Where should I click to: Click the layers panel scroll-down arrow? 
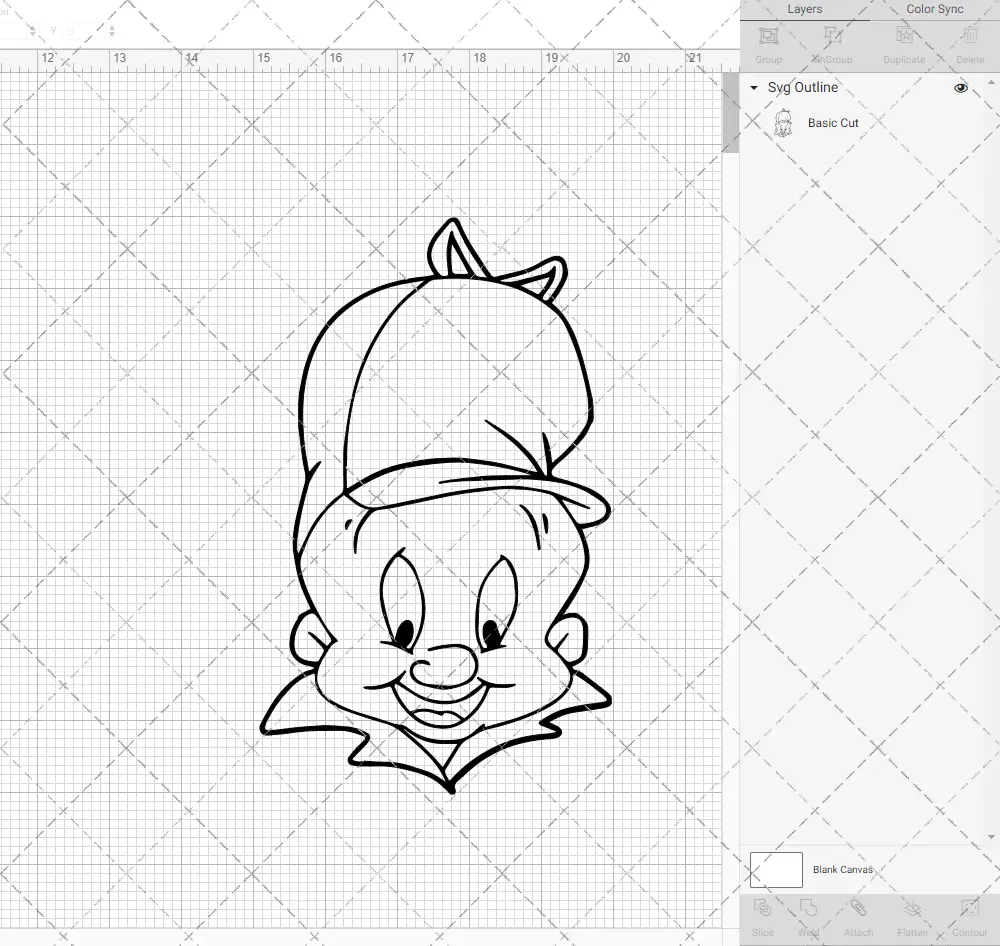click(x=990, y=836)
